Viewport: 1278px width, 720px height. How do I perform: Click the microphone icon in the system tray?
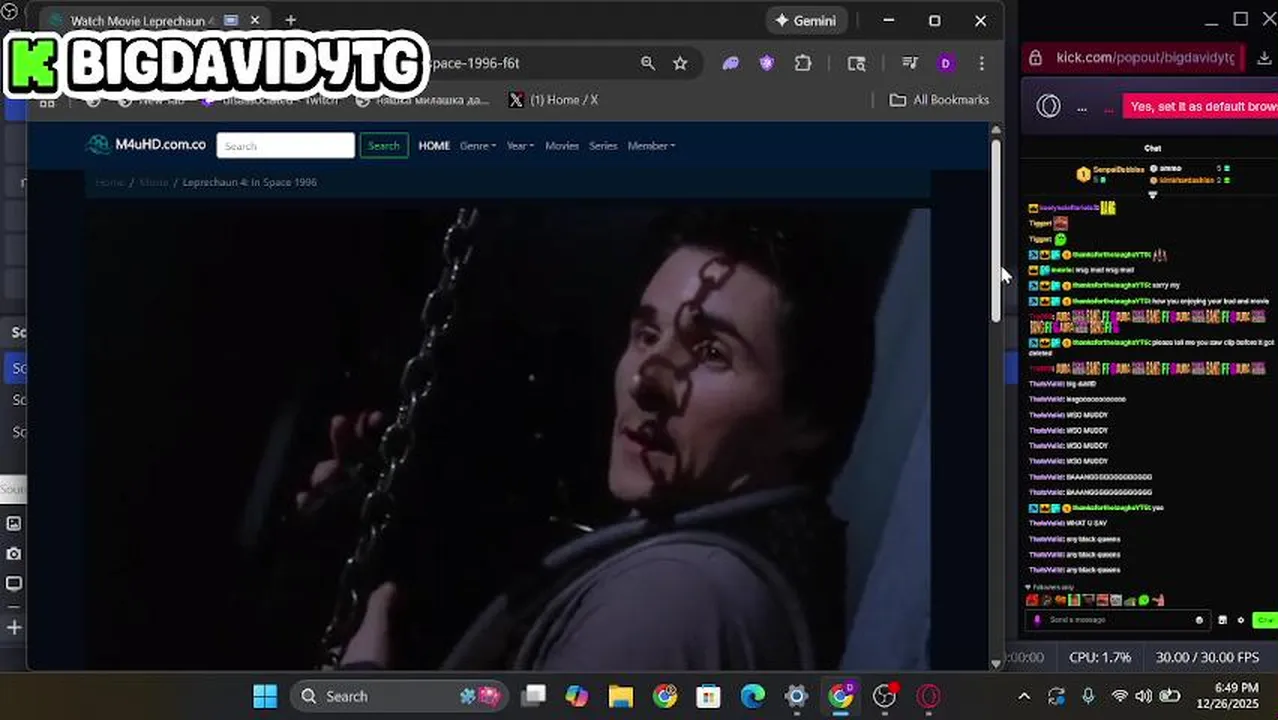1088,696
